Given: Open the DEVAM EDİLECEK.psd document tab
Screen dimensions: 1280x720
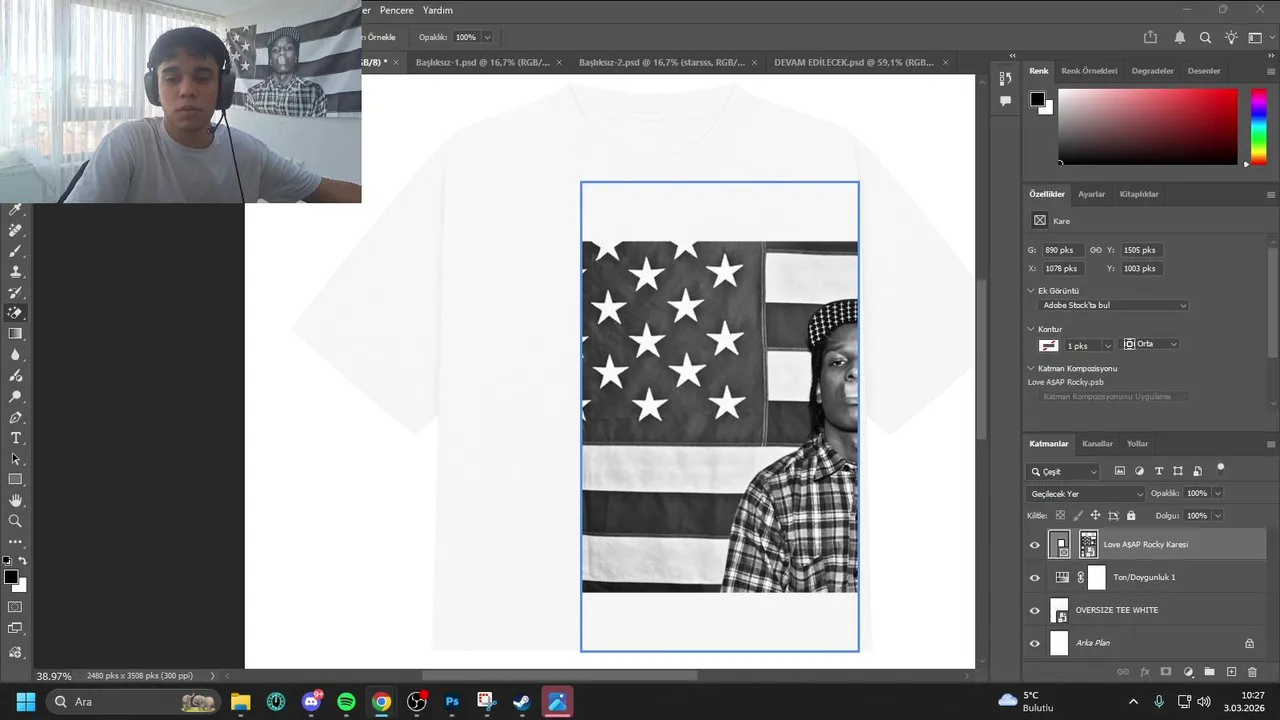Looking at the screenshot, I should tap(854, 62).
